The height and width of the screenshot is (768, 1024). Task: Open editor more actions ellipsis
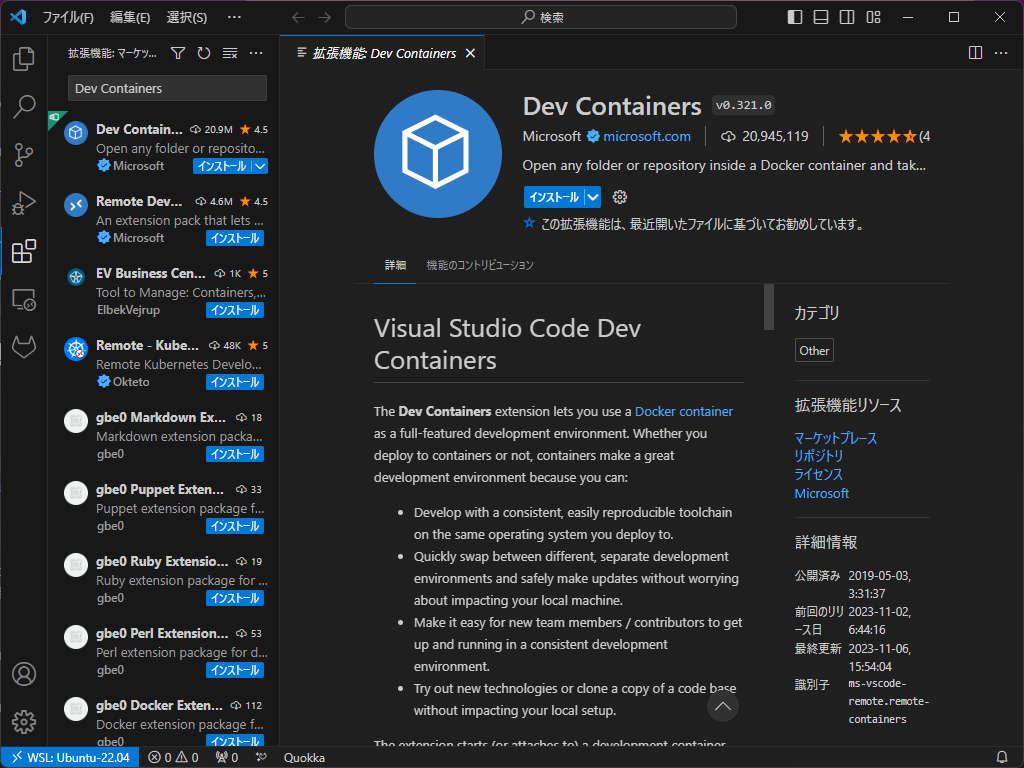1001,53
